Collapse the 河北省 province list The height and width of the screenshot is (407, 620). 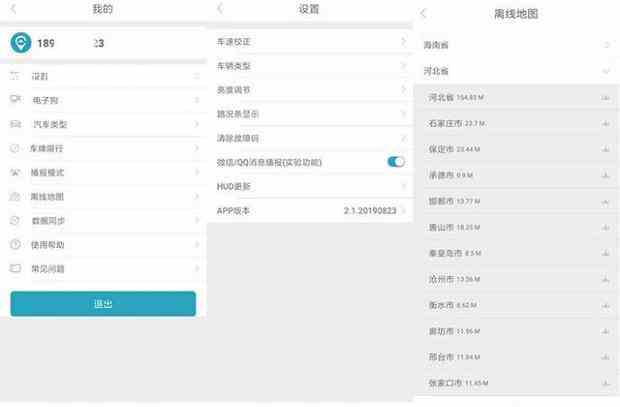coord(606,71)
